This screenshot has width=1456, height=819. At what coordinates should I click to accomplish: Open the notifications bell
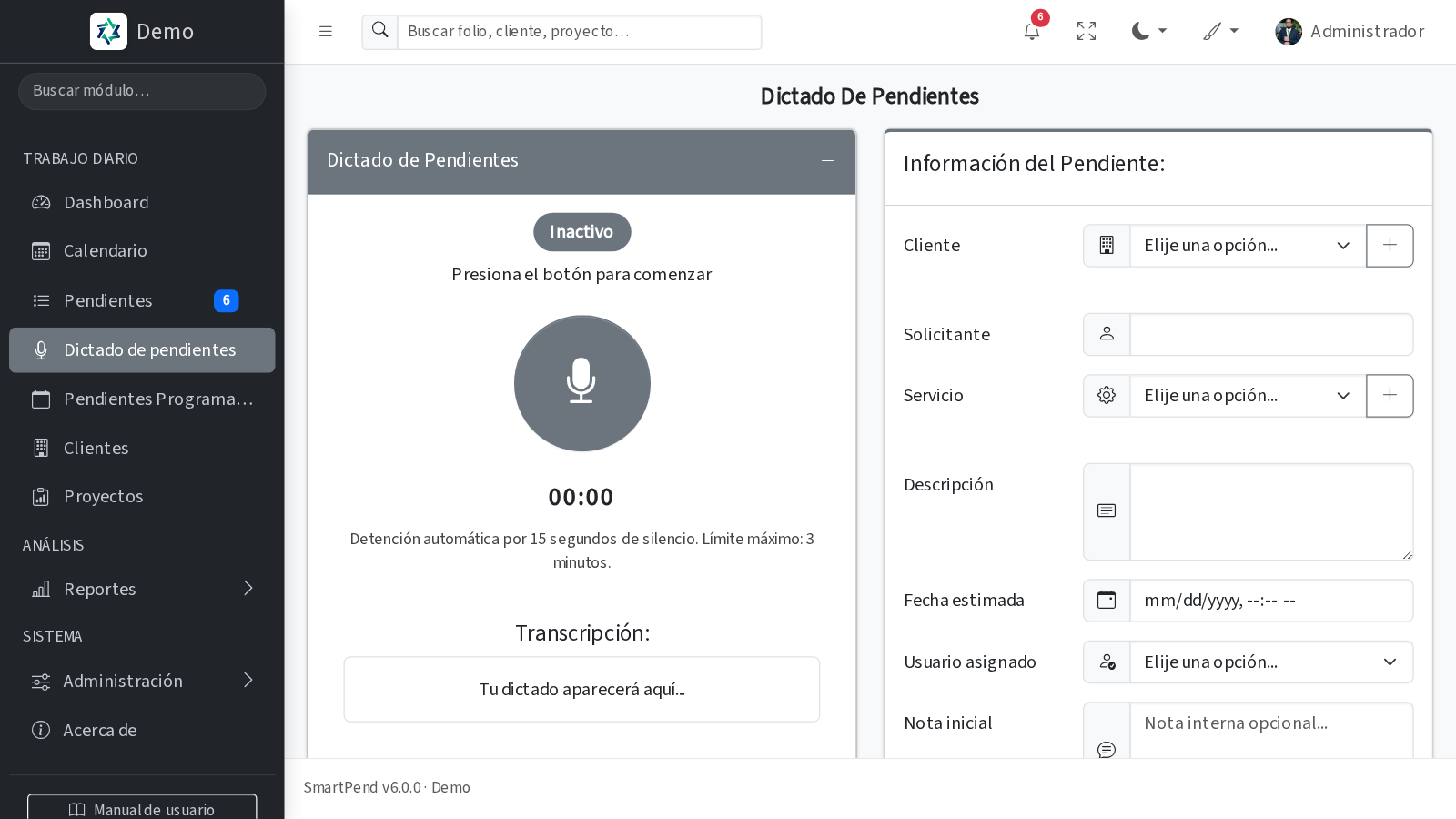click(1031, 32)
